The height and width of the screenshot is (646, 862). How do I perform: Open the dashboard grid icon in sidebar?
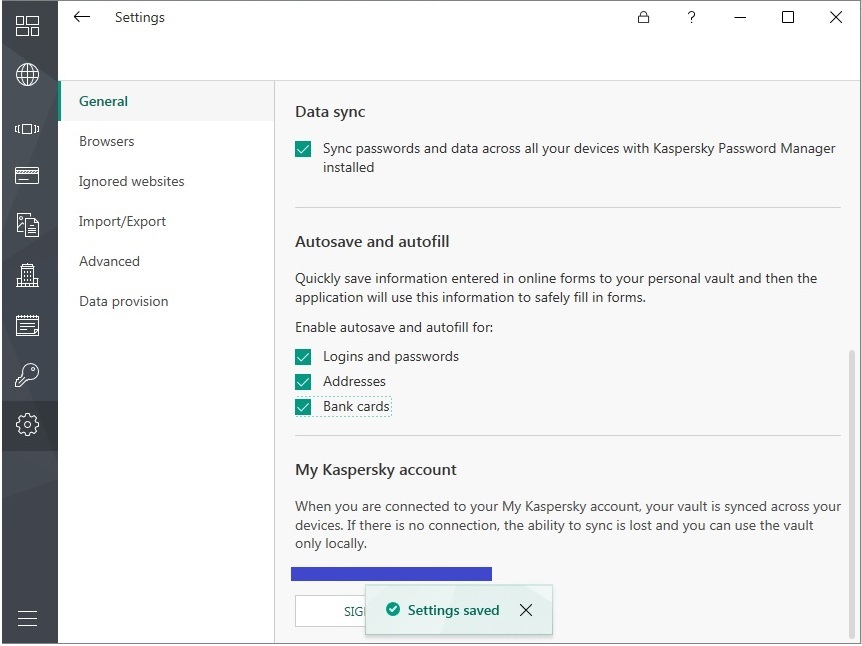click(28, 26)
